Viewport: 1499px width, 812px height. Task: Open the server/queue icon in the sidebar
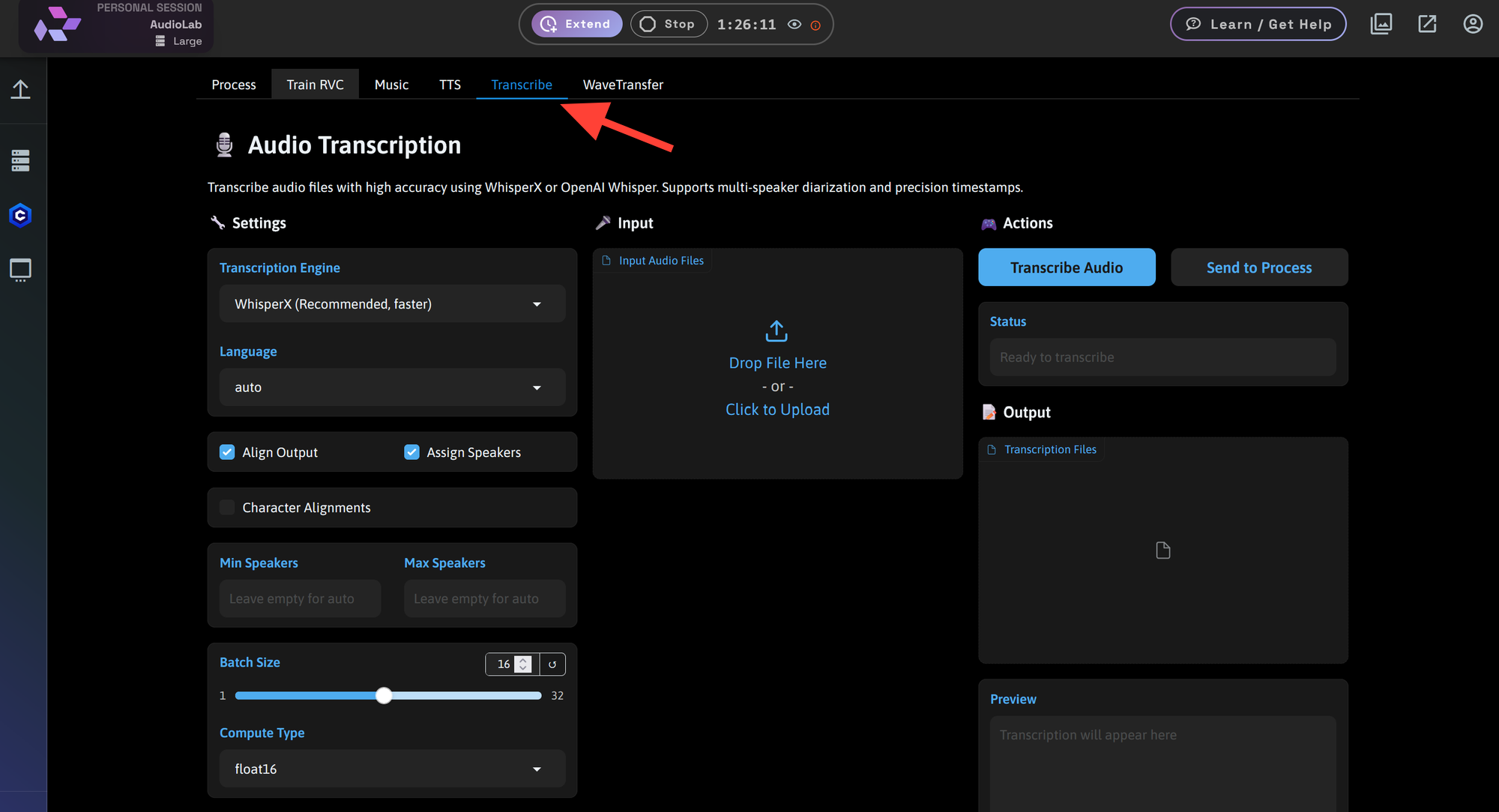point(21,160)
